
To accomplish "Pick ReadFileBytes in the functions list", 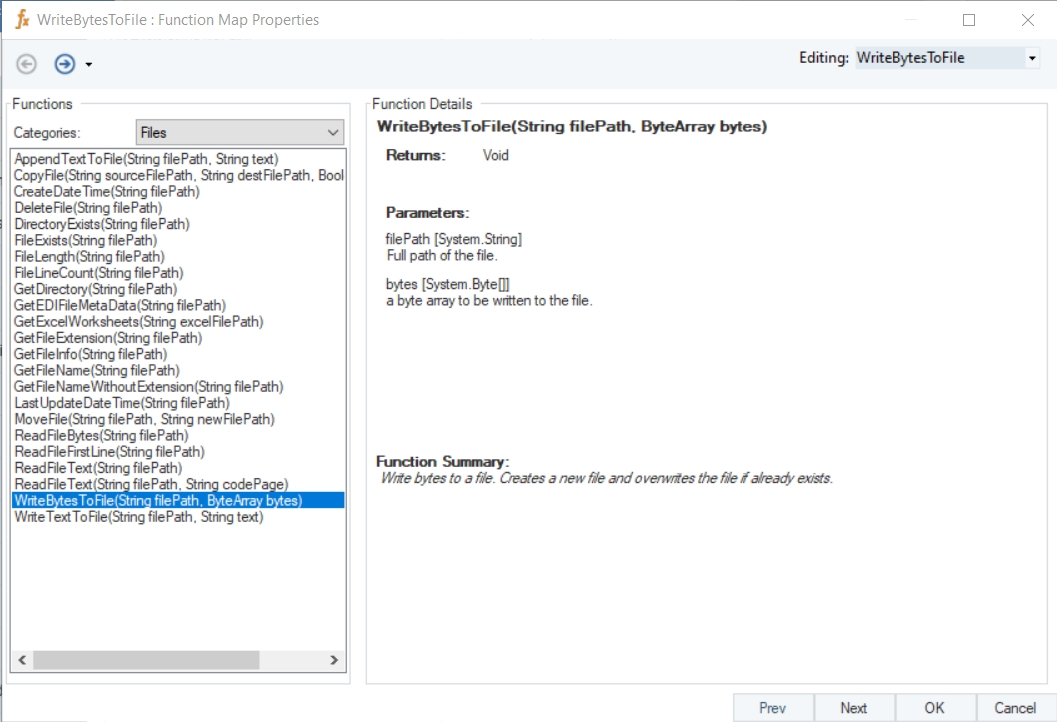I will 101,436.
